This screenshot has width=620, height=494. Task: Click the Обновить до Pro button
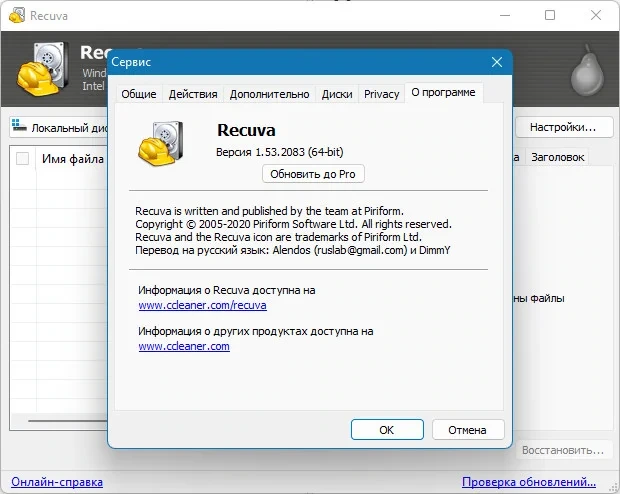[313, 174]
